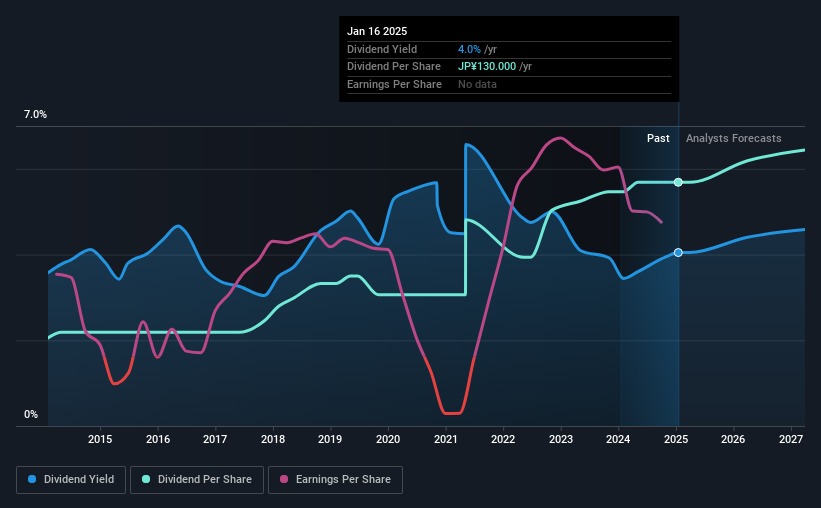This screenshot has height=508, width=821.
Task: Click the '7.0%' y-axis label
Action: (x=35, y=114)
